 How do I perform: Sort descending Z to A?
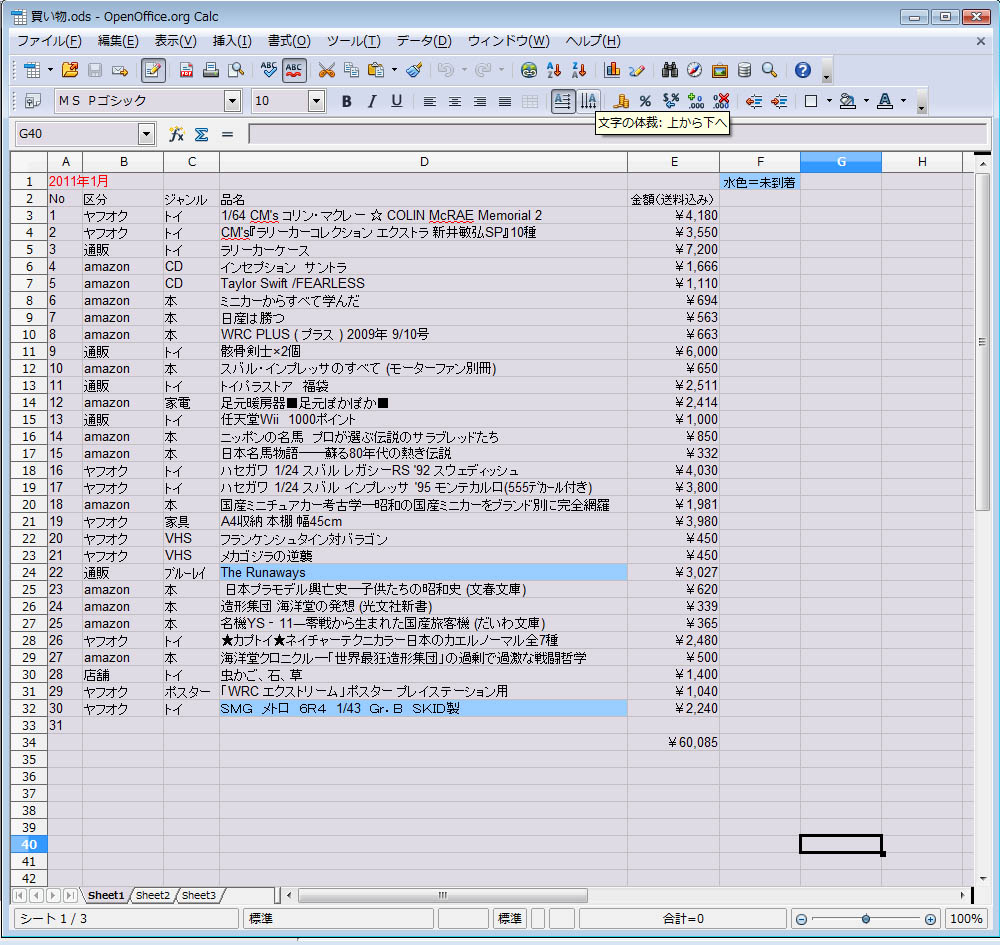pyautogui.click(x=579, y=70)
